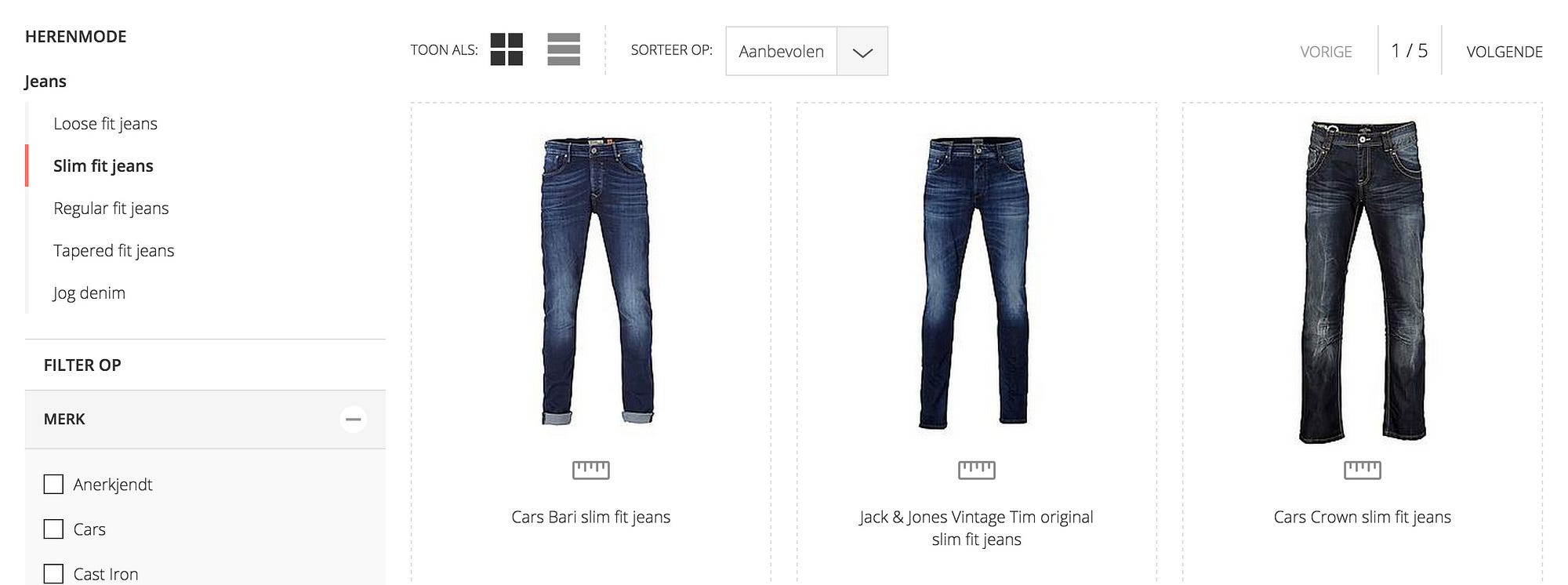Tick the Anerkjendt brand checkbox

(x=53, y=485)
